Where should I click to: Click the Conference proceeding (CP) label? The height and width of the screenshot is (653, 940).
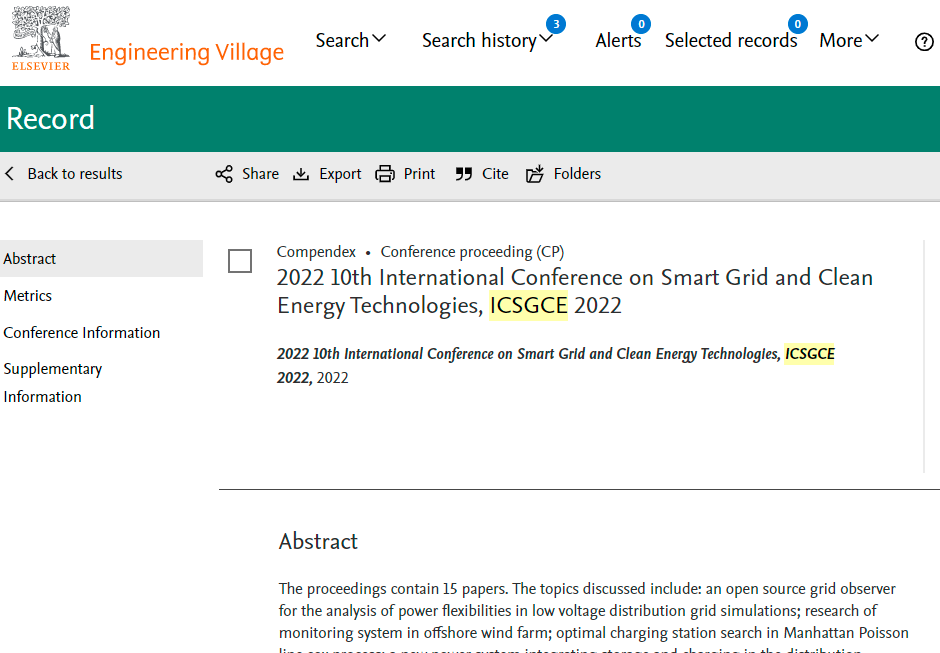click(472, 252)
